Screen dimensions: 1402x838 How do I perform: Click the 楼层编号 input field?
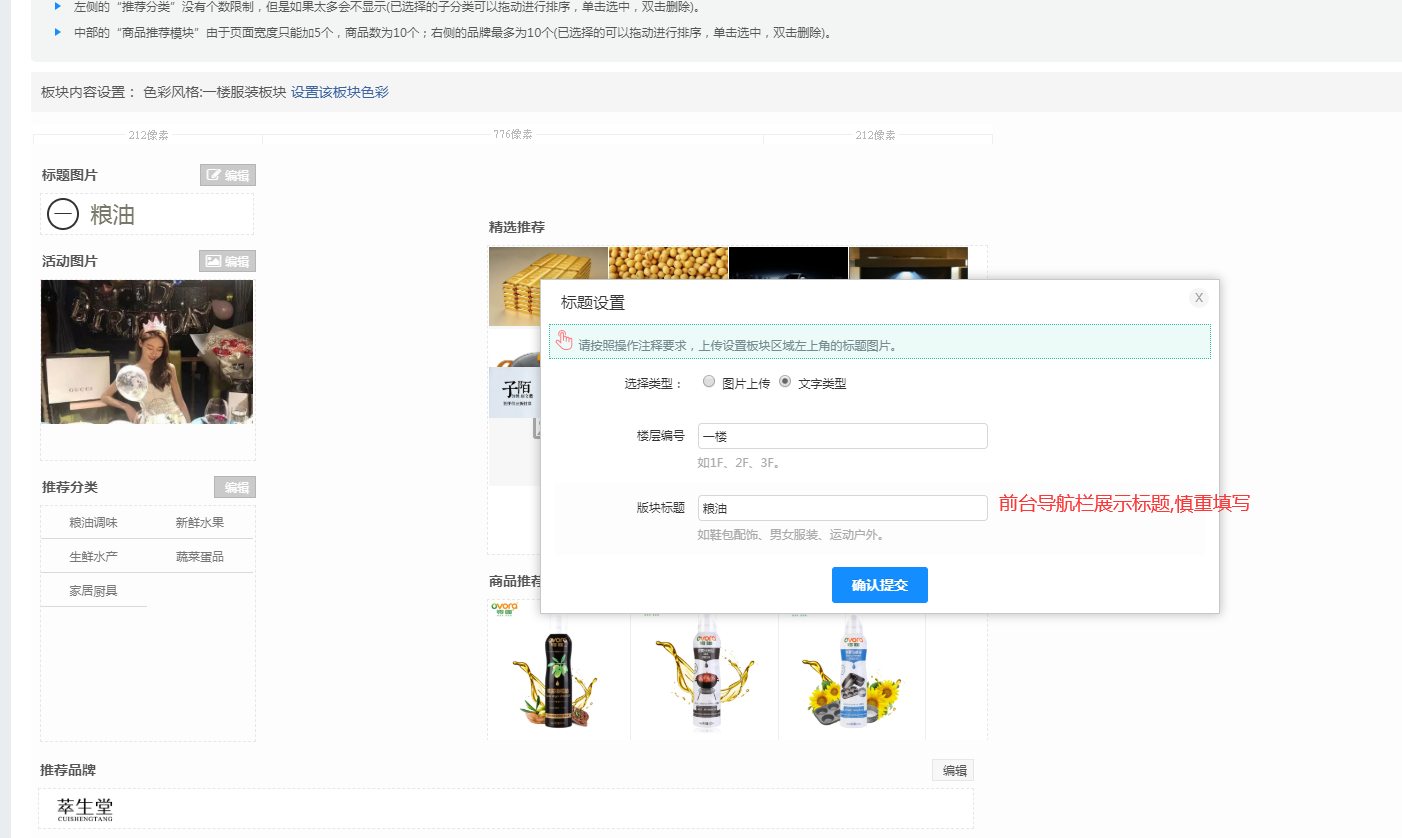tap(842, 436)
